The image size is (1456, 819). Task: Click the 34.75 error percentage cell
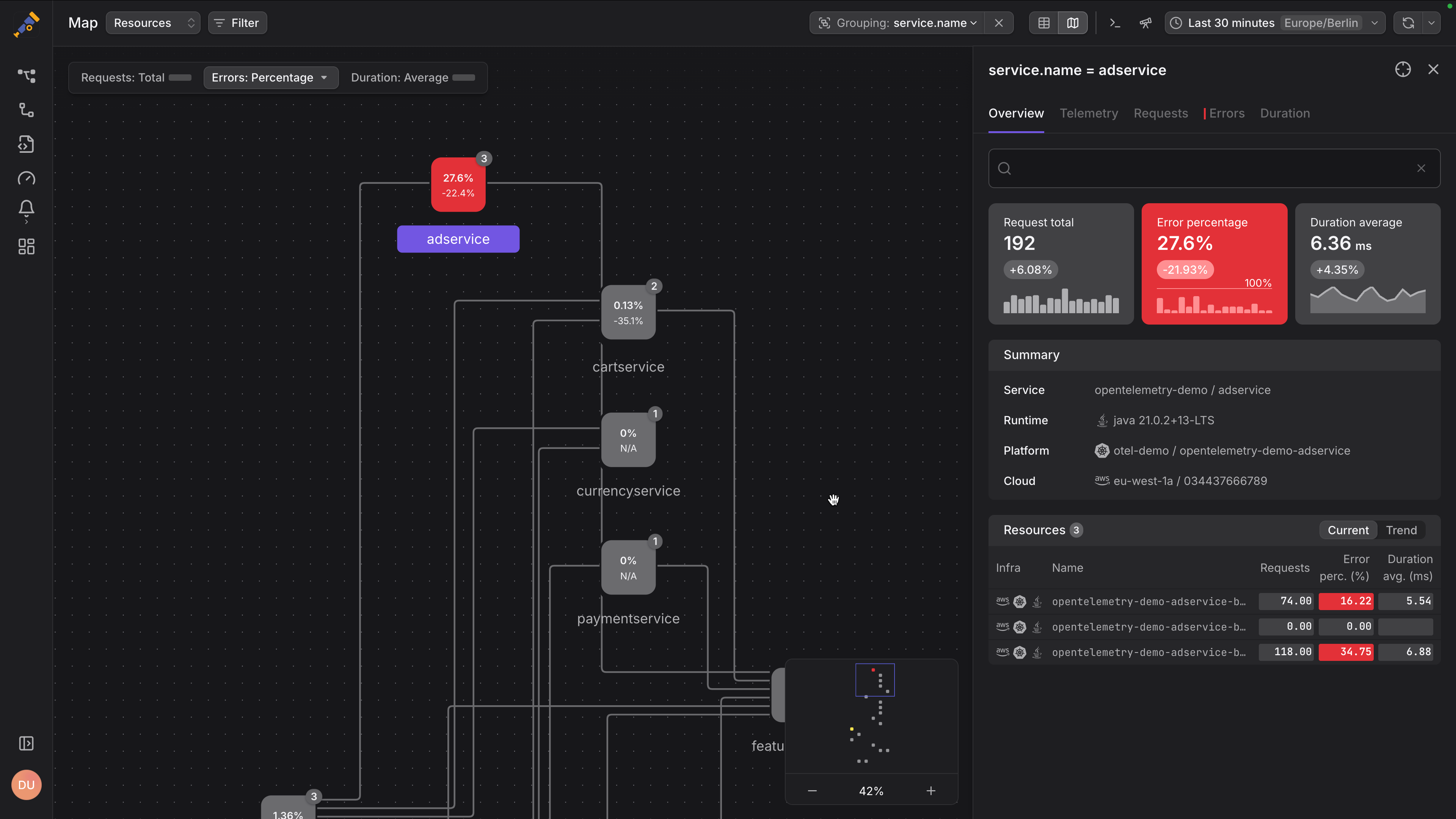tap(1346, 652)
